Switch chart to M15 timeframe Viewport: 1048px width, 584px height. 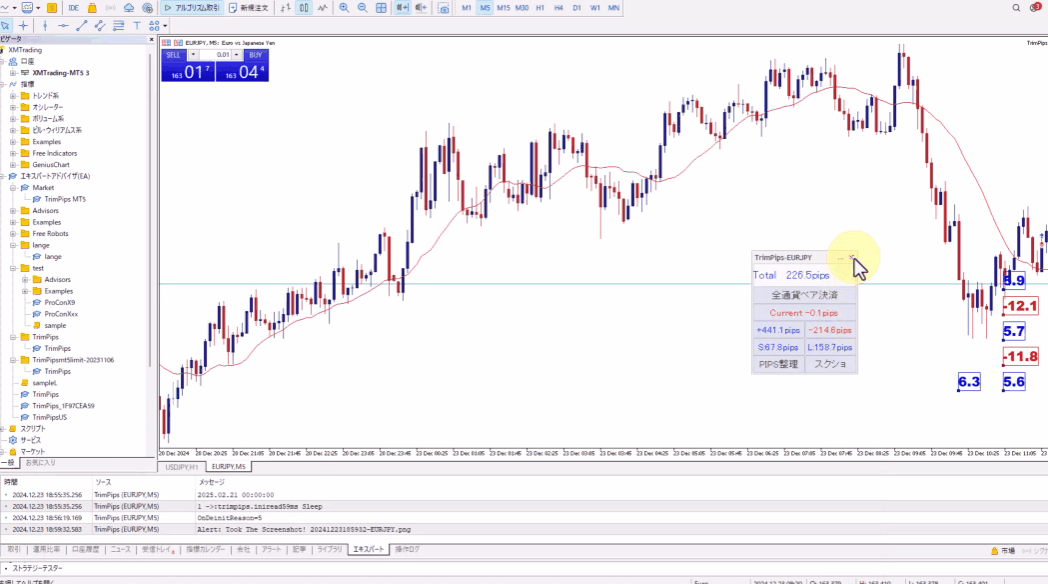click(503, 7)
